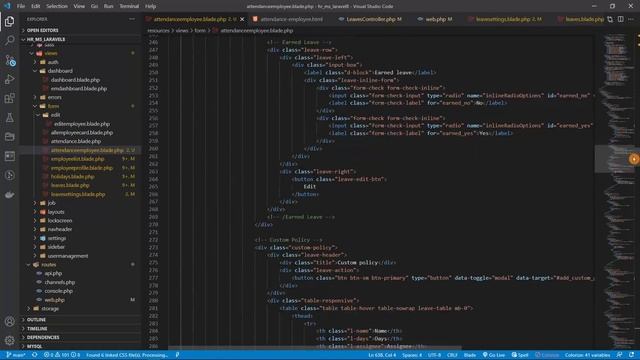This screenshot has width=640, height=360.
Task: Open the Docker whale view
Action: coord(9,195)
